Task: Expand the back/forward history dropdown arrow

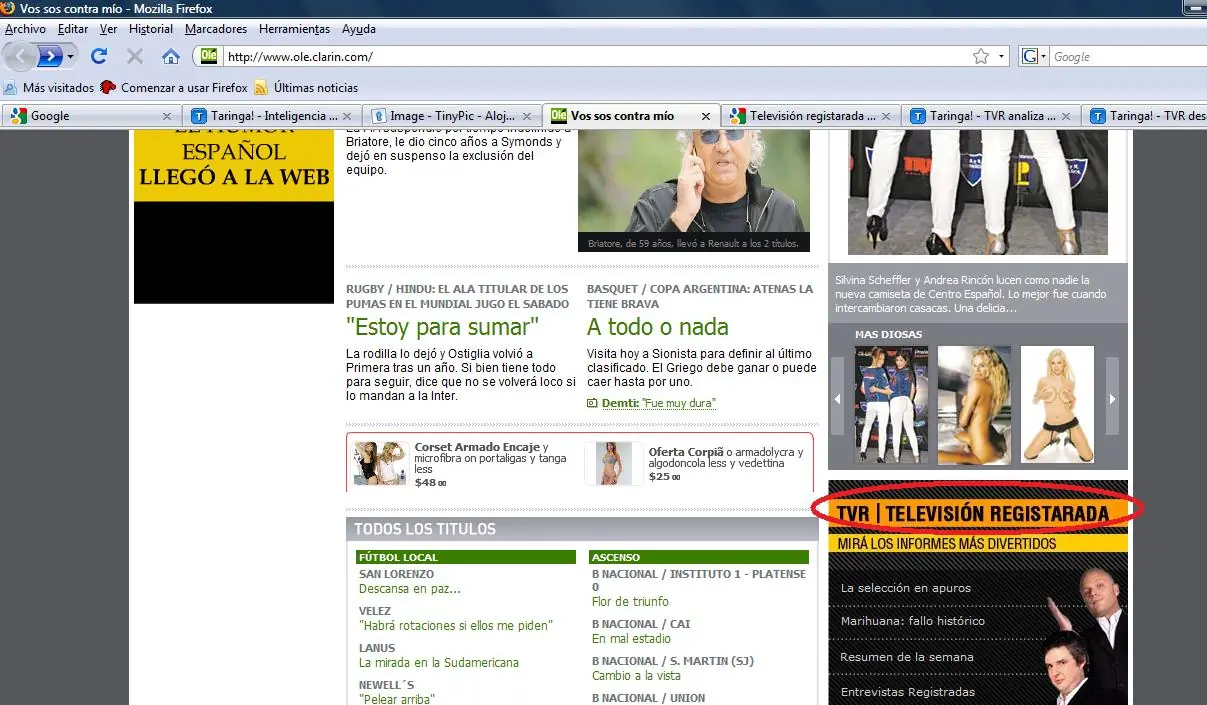Action: (x=71, y=57)
